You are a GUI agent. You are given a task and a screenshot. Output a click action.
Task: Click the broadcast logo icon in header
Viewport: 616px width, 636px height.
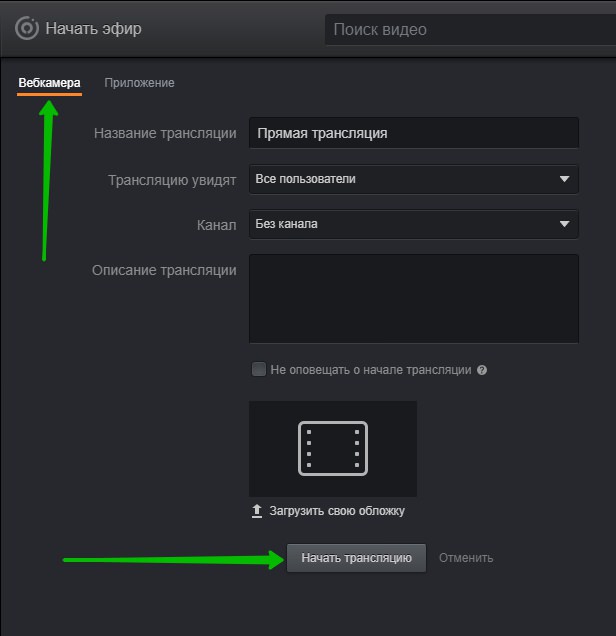click(x=26, y=28)
